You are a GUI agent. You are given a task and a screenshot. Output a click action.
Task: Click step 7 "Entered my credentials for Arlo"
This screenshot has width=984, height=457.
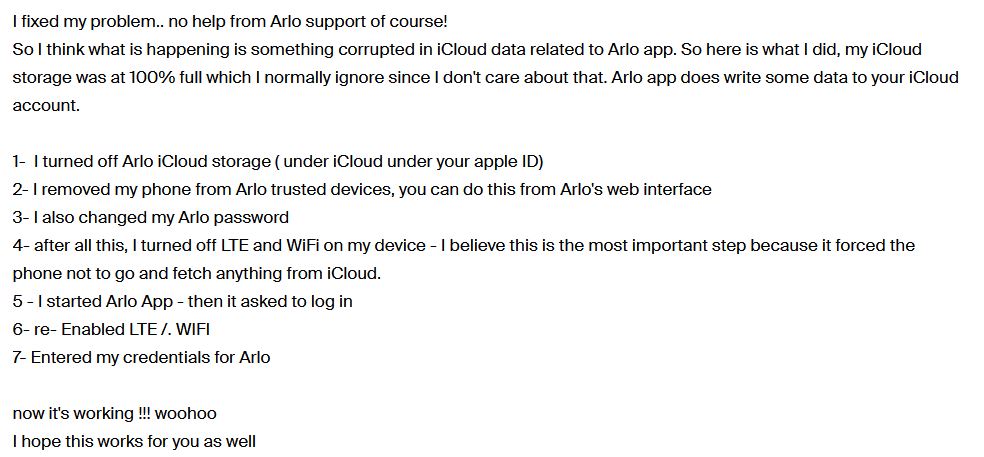[141, 357]
